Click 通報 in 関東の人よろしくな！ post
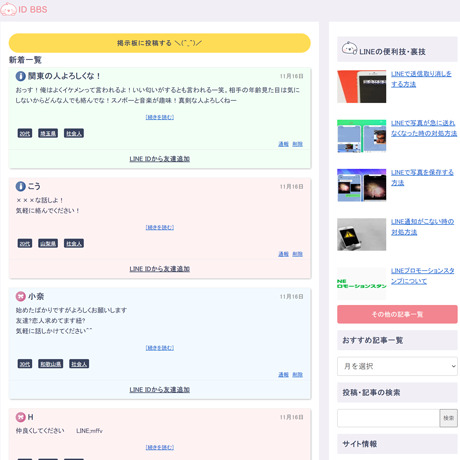Image resolution: width=460 pixels, height=460 pixels. (283, 144)
